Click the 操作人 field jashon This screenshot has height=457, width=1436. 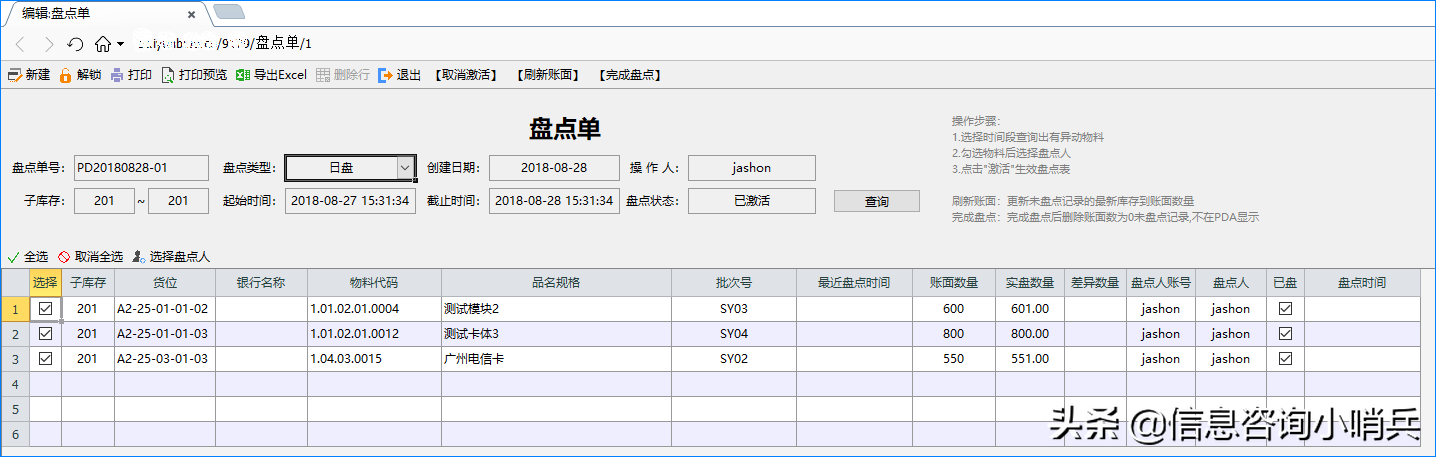(x=751, y=168)
